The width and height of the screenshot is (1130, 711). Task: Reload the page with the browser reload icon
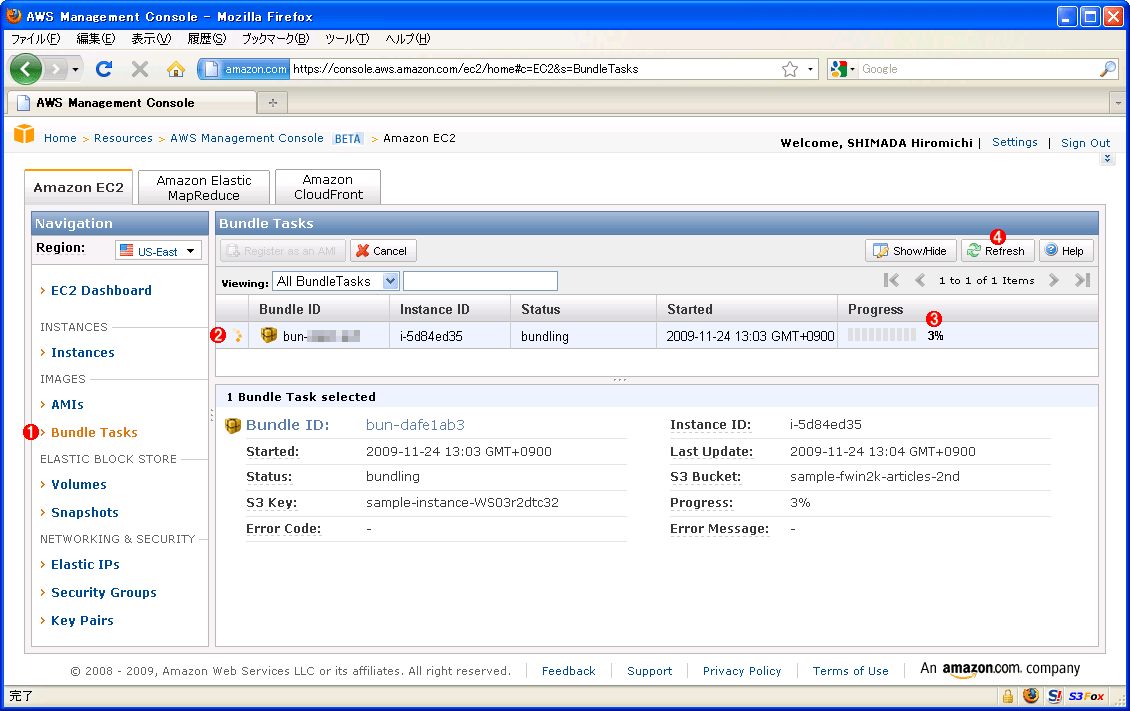point(104,69)
